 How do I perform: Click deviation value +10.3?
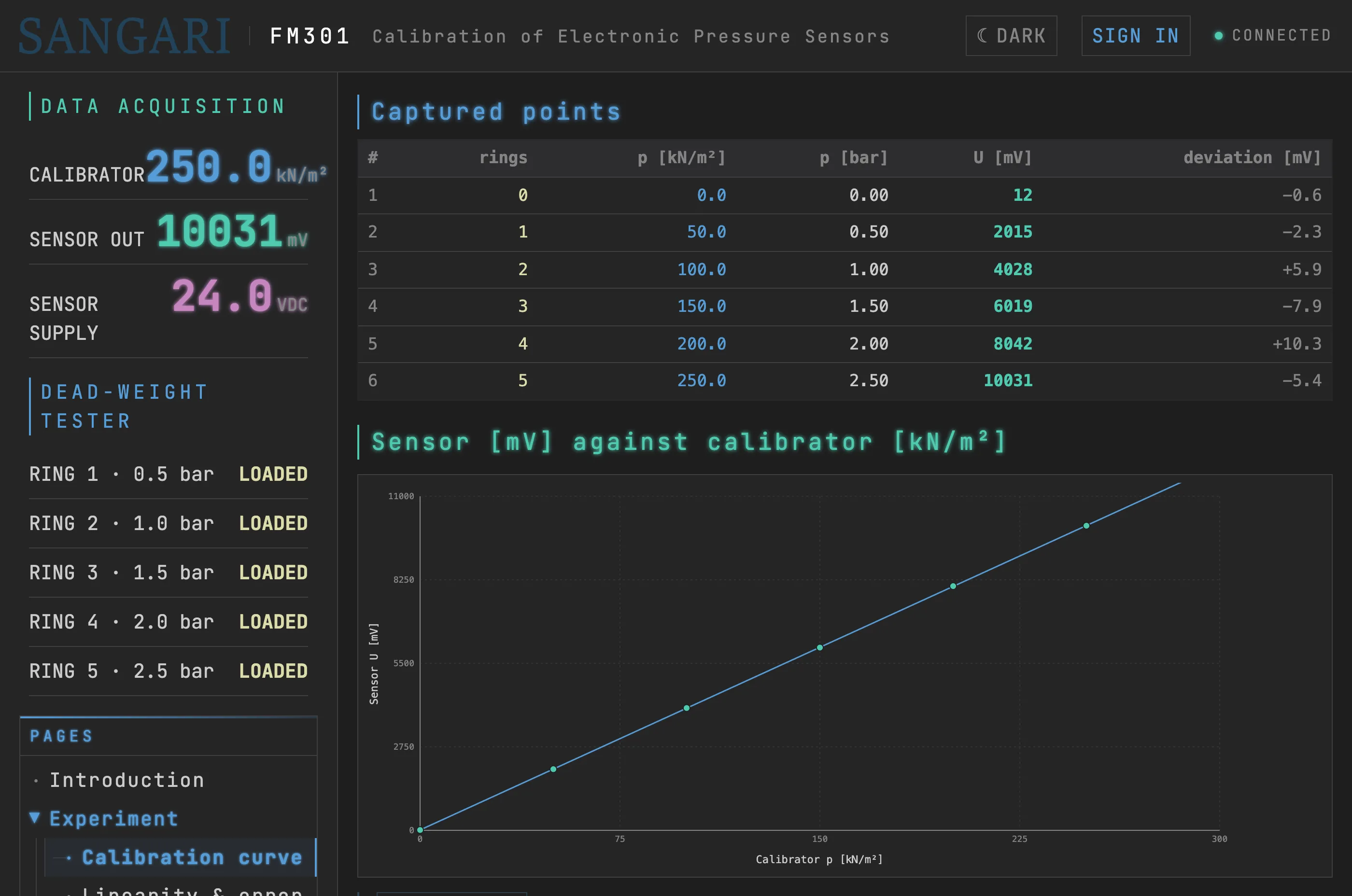click(1296, 344)
